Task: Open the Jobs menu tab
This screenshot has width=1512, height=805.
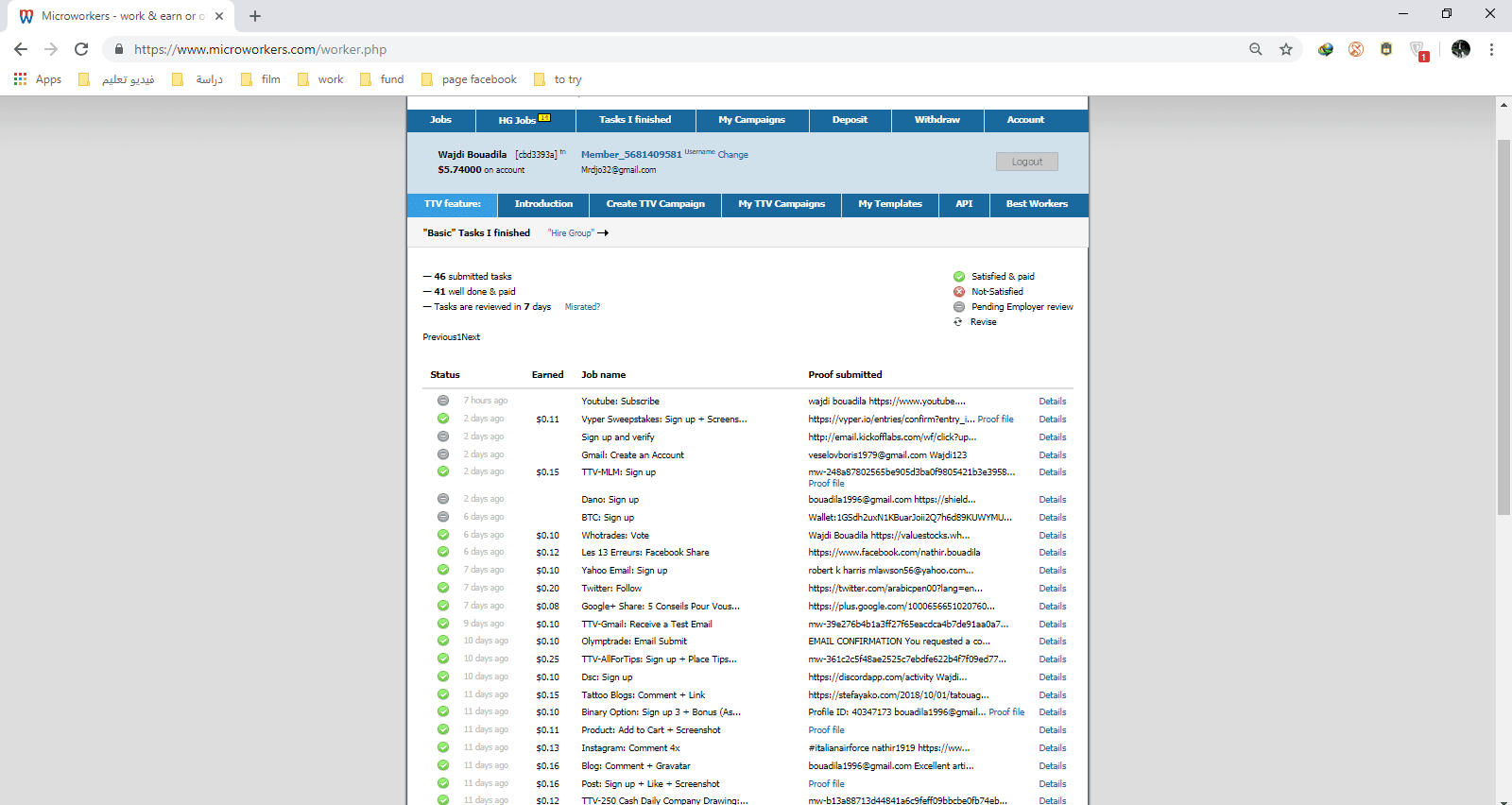Action: coord(440,120)
